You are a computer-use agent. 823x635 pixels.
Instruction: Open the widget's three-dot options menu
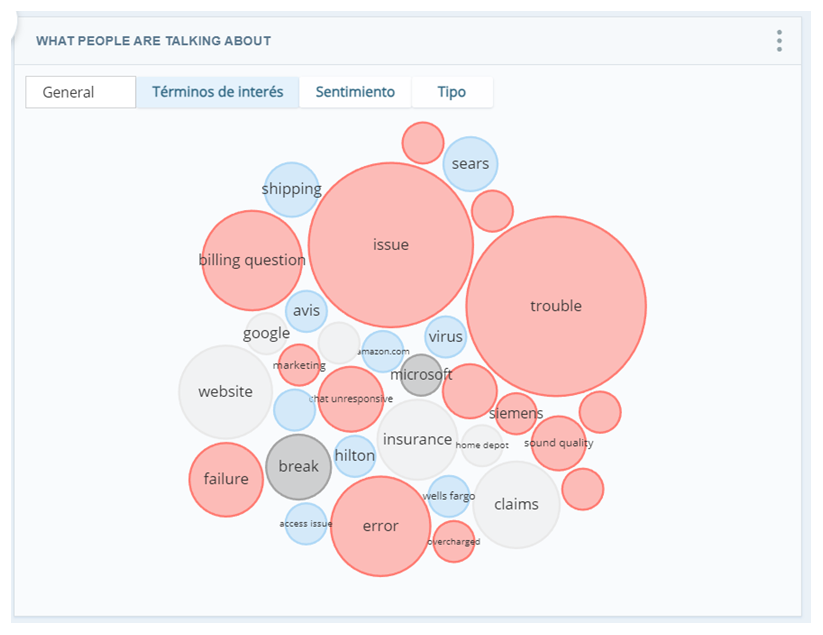coord(779,41)
